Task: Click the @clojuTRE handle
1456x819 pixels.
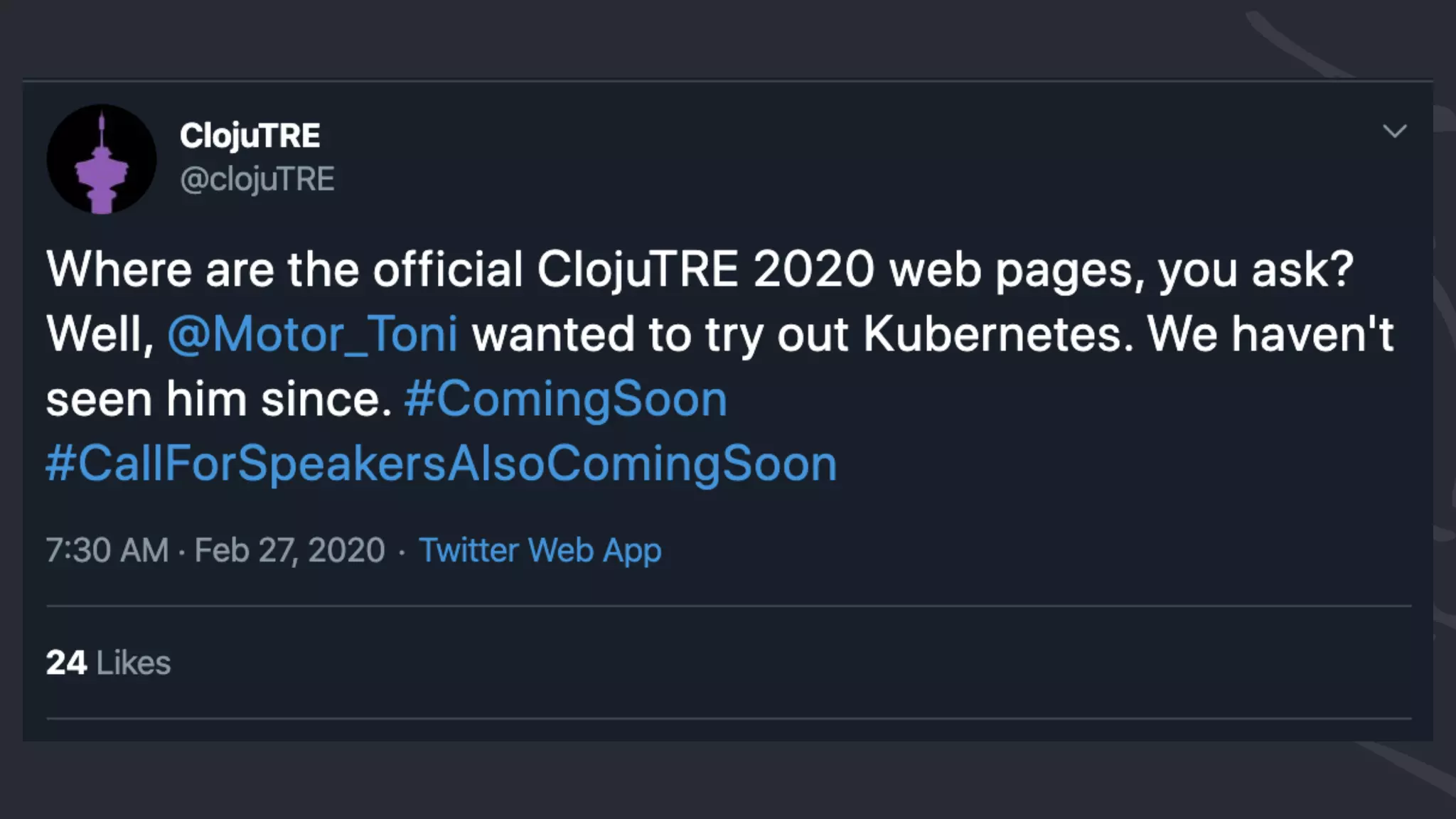Action: point(257,179)
